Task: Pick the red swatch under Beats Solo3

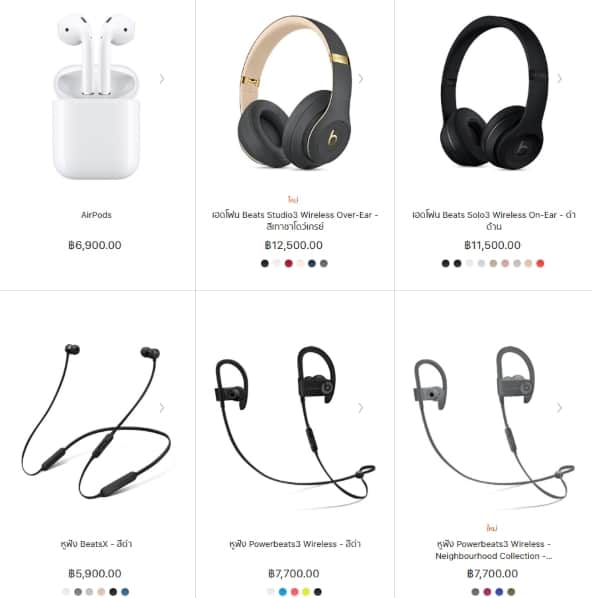Action: point(540,263)
